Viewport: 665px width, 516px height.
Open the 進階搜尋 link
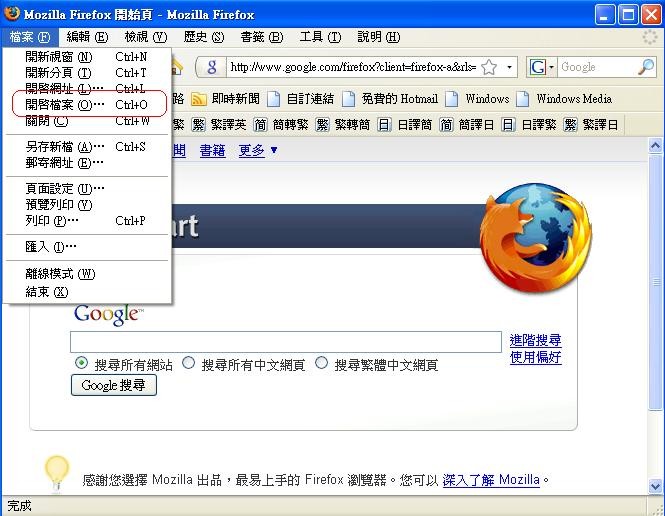(536, 340)
